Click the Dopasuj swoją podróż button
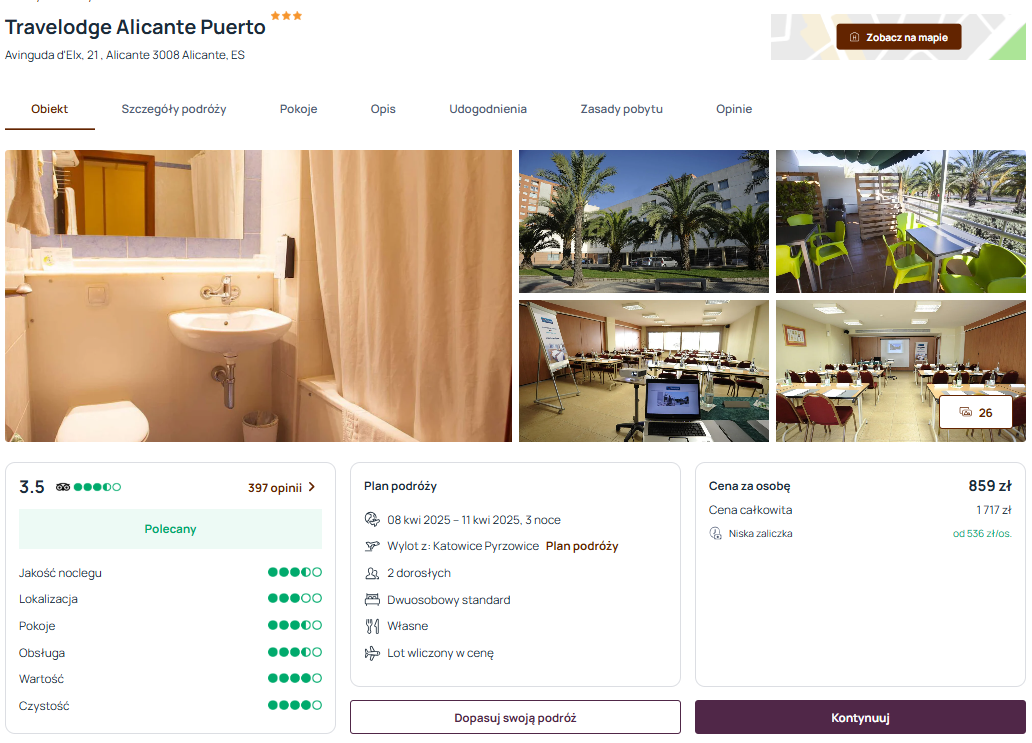Viewport: 1032px width, 743px height. point(515,717)
